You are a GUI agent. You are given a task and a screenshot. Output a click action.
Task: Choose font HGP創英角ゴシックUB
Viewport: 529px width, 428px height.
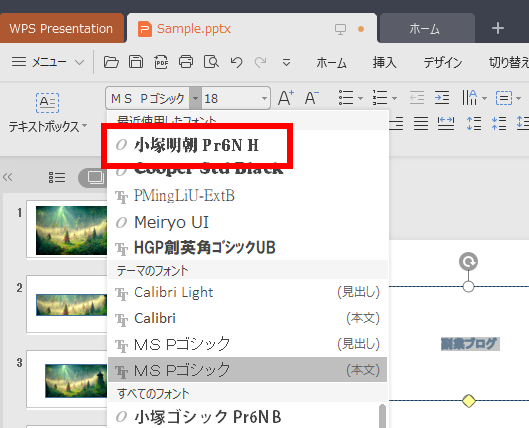[248, 248]
